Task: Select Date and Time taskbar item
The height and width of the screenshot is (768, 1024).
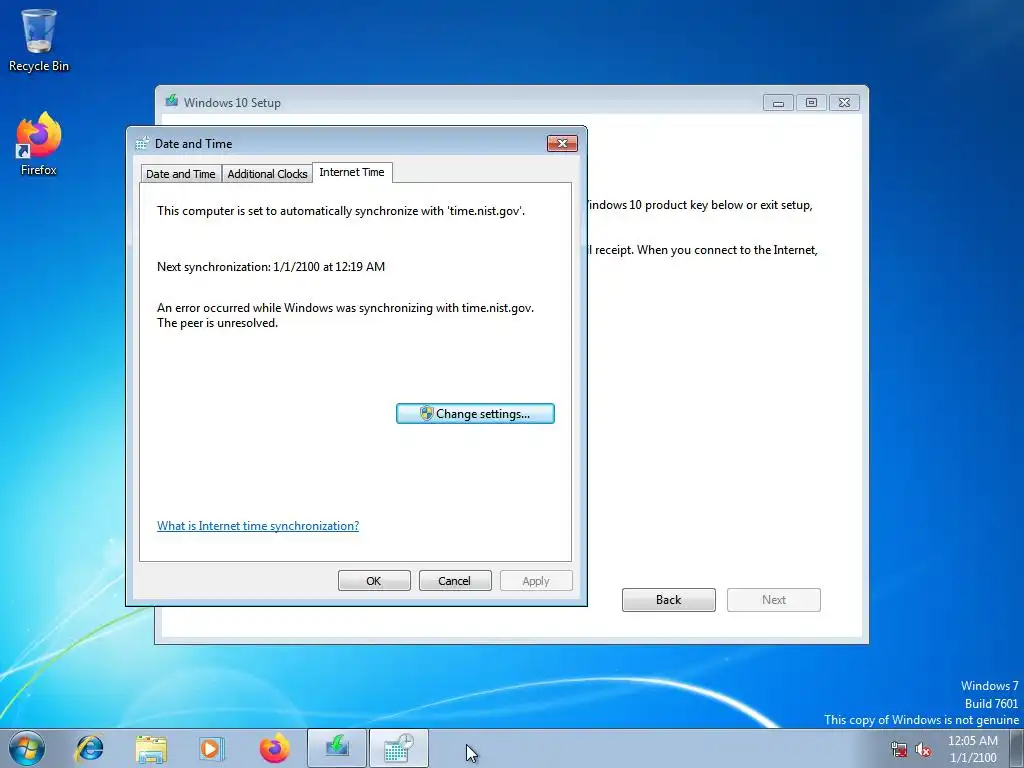Action: pyautogui.click(x=399, y=748)
